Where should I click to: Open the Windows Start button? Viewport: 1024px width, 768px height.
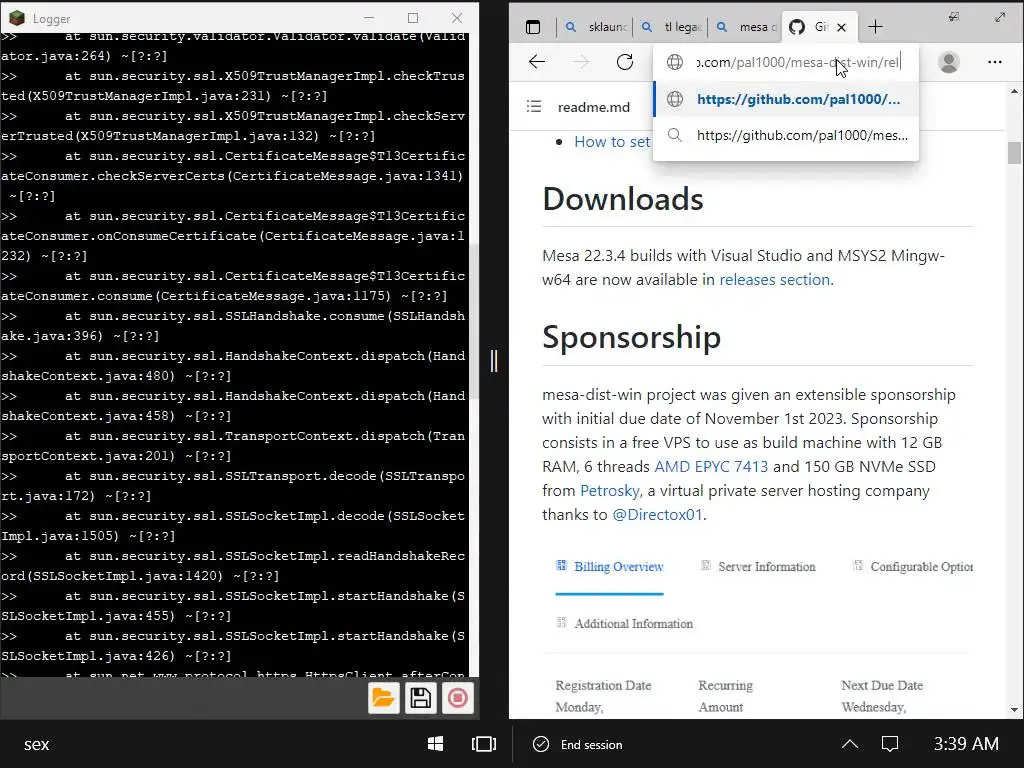(436, 744)
